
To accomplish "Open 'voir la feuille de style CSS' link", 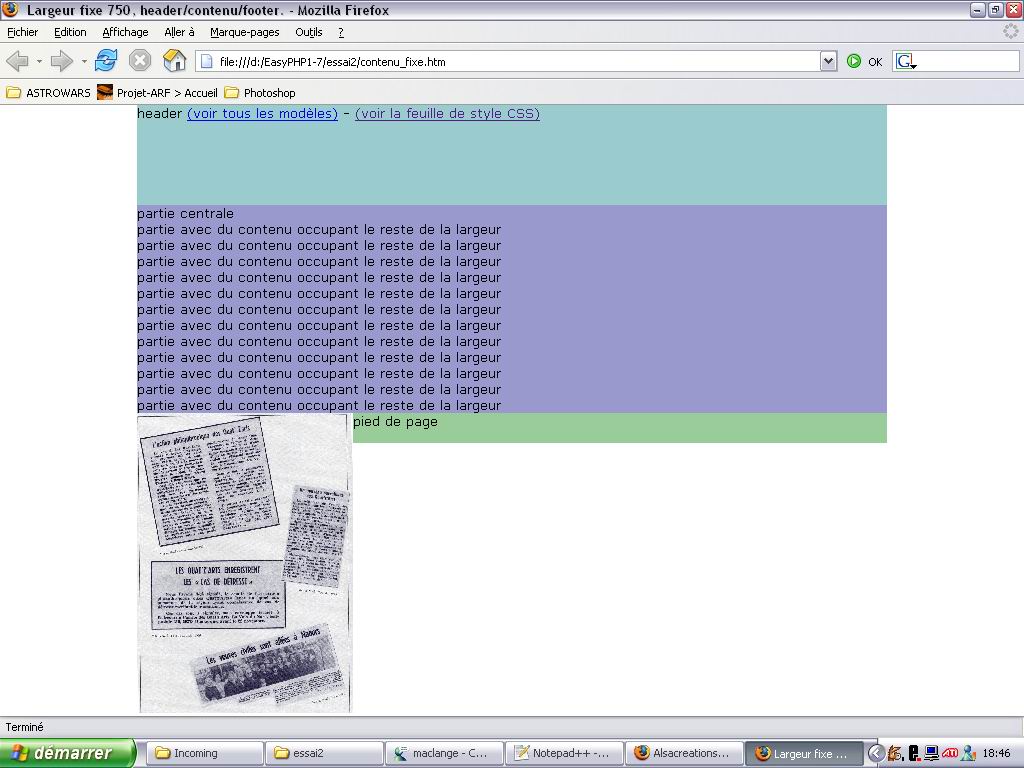I will point(447,114).
